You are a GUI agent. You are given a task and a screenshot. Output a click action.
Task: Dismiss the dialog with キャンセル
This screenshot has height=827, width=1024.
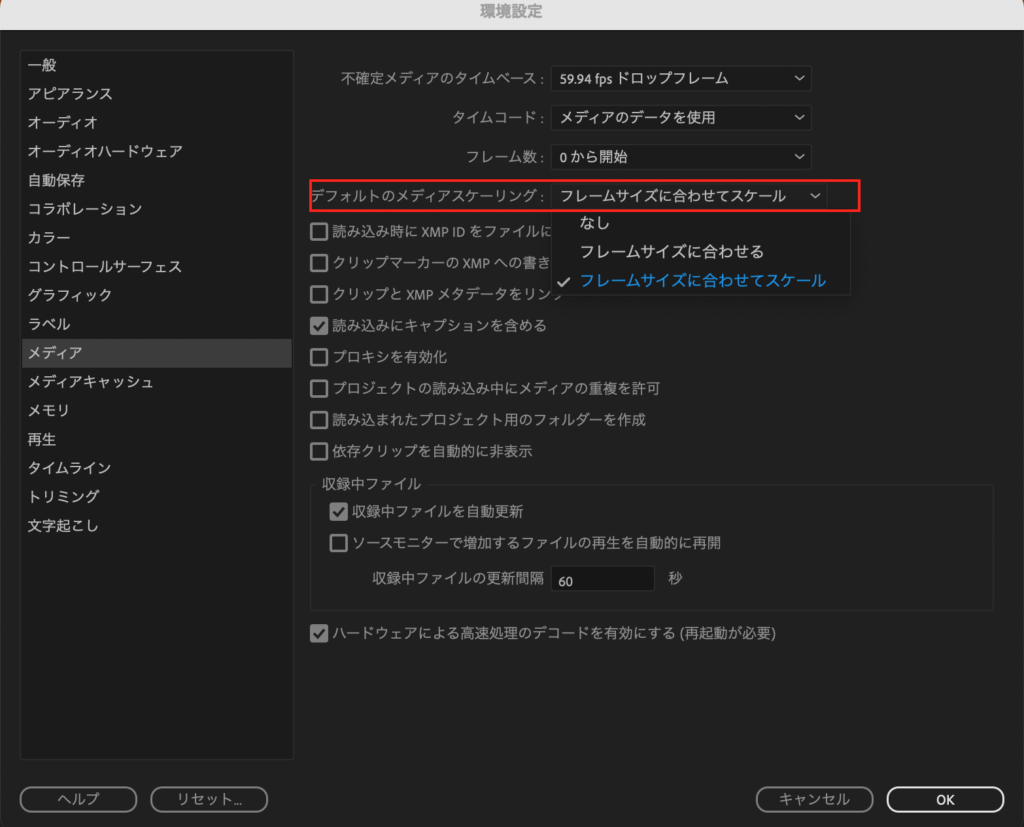tap(814, 799)
